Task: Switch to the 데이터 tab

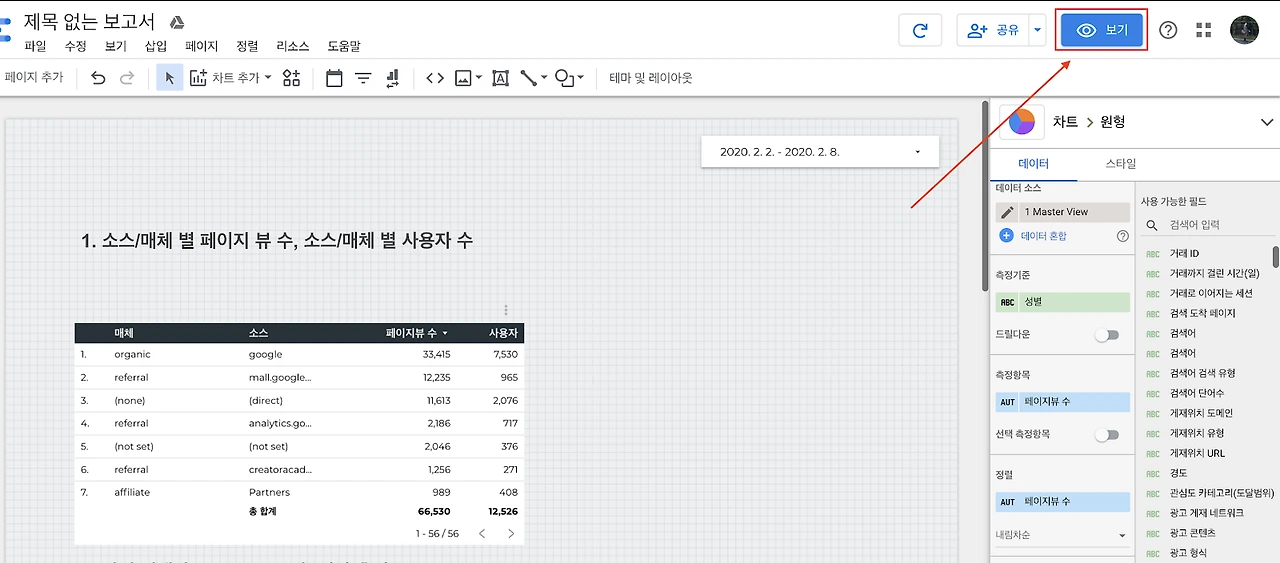Action: pos(1033,164)
